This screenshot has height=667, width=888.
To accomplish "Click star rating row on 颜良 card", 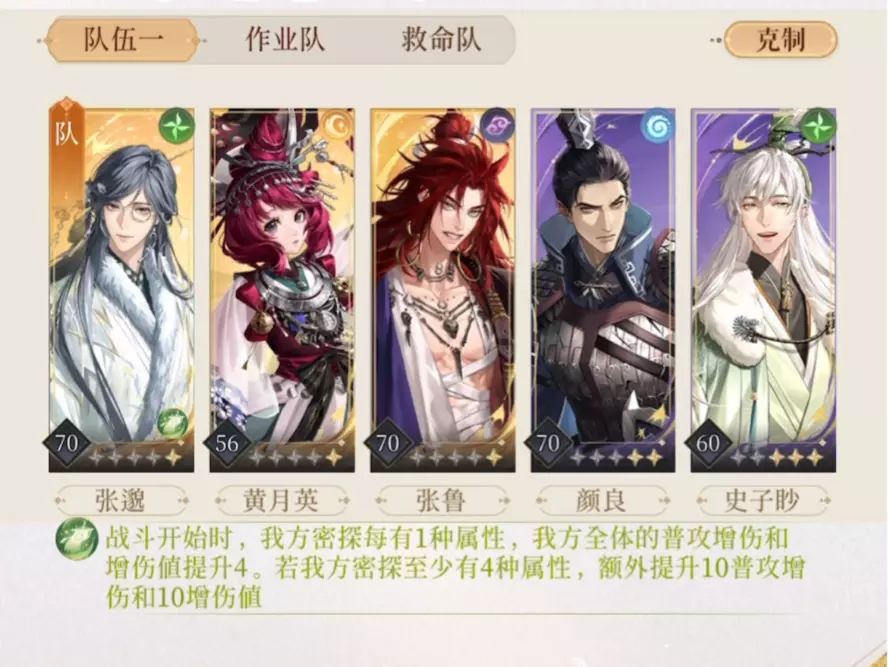I will click(617, 456).
